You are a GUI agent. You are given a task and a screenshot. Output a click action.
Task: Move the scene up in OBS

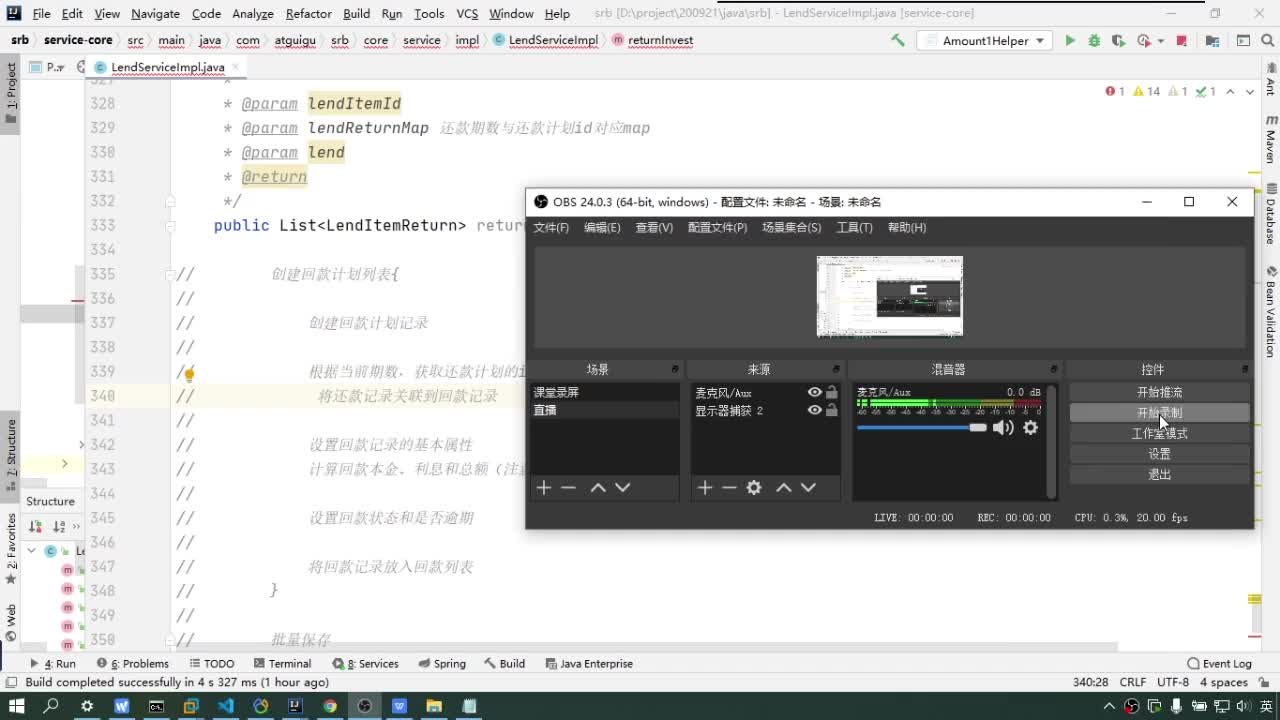pos(598,487)
